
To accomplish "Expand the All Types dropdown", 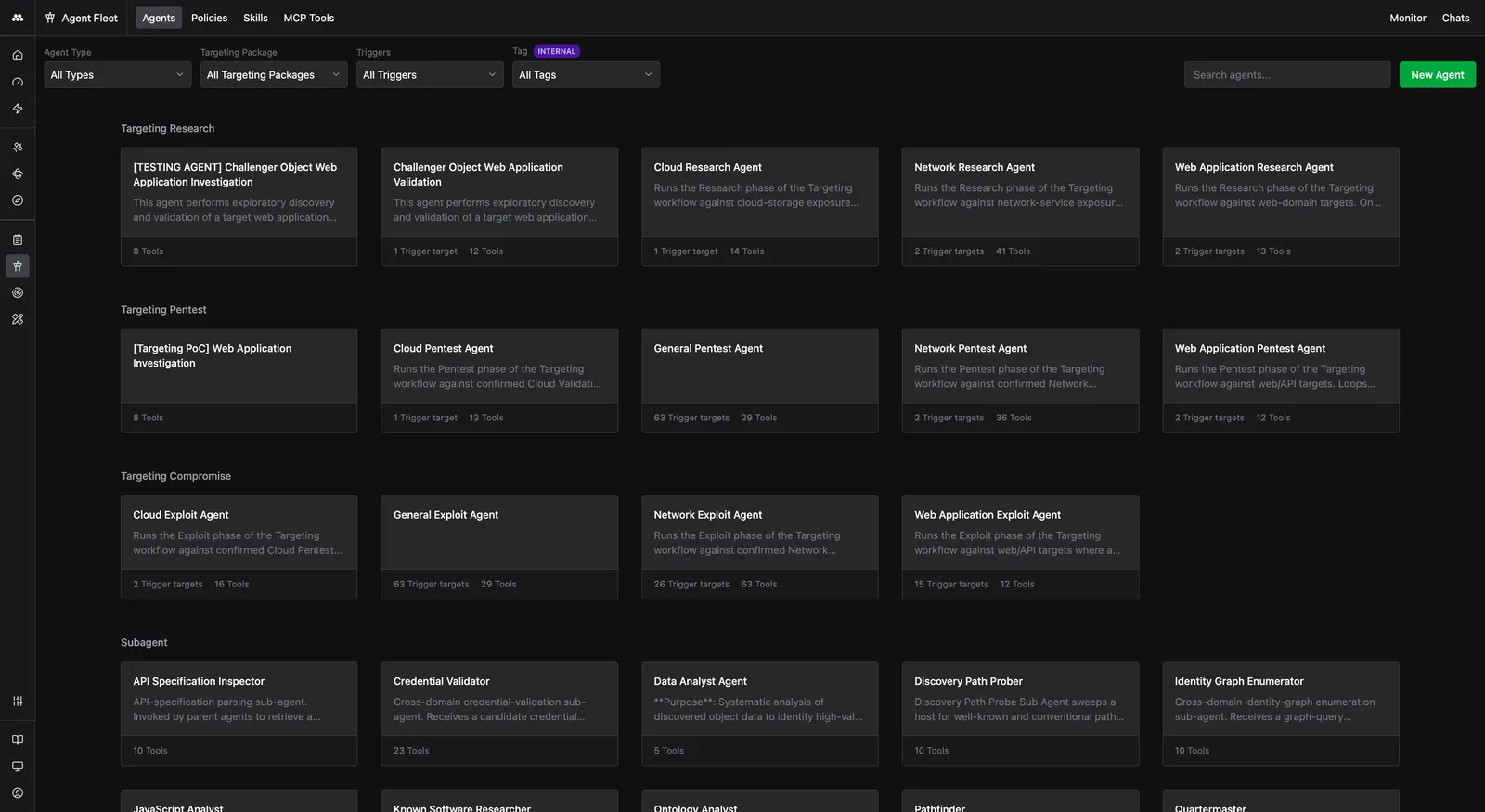I will click(118, 75).
